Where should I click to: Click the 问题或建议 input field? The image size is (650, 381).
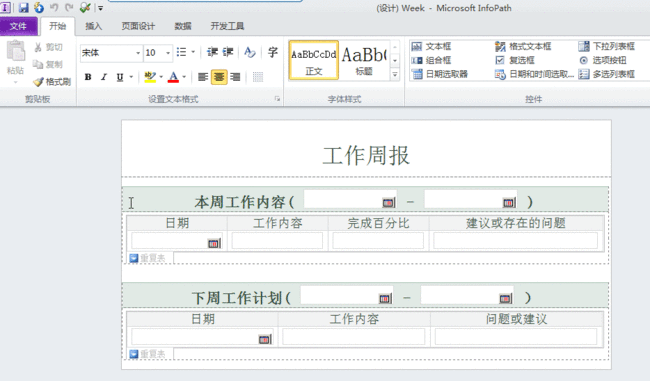pos(516,337)
